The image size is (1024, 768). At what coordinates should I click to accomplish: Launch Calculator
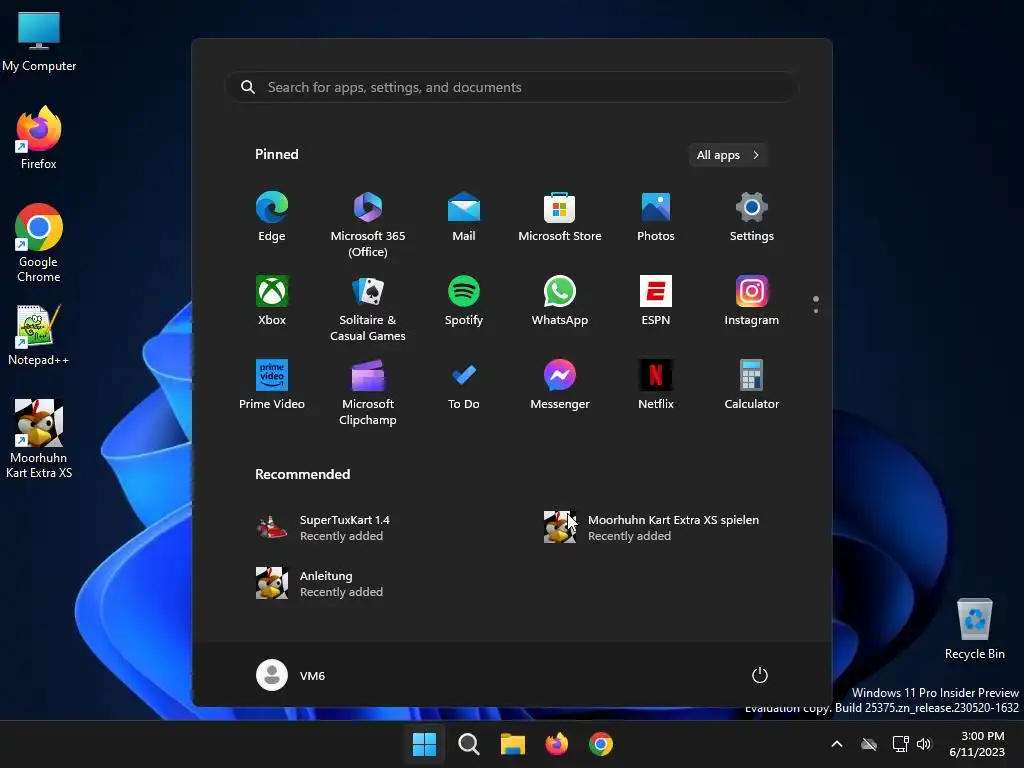click(752, 385)
